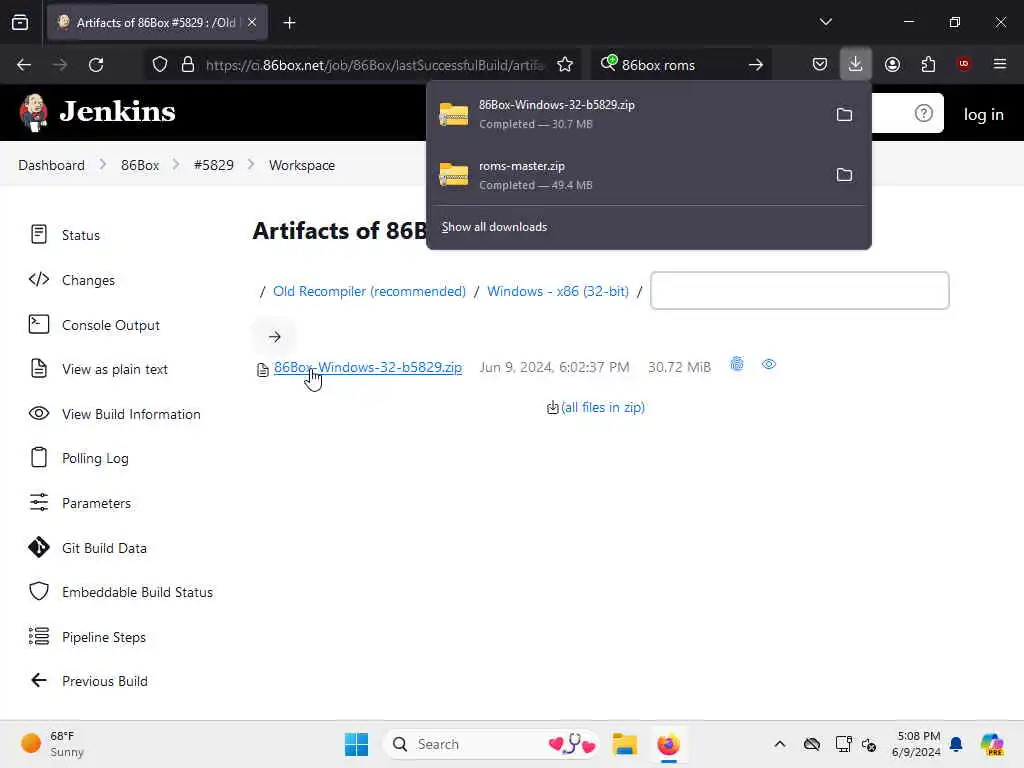Open a new browser tab
This screenshot has height=768, width=1024.
click(289, 23)
